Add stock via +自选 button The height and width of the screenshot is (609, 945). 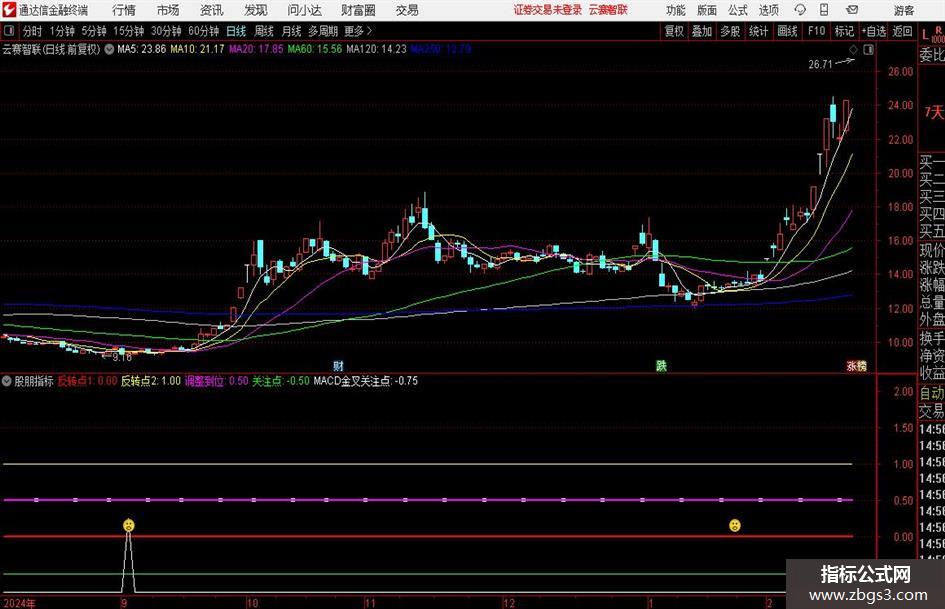coord(874,31)
